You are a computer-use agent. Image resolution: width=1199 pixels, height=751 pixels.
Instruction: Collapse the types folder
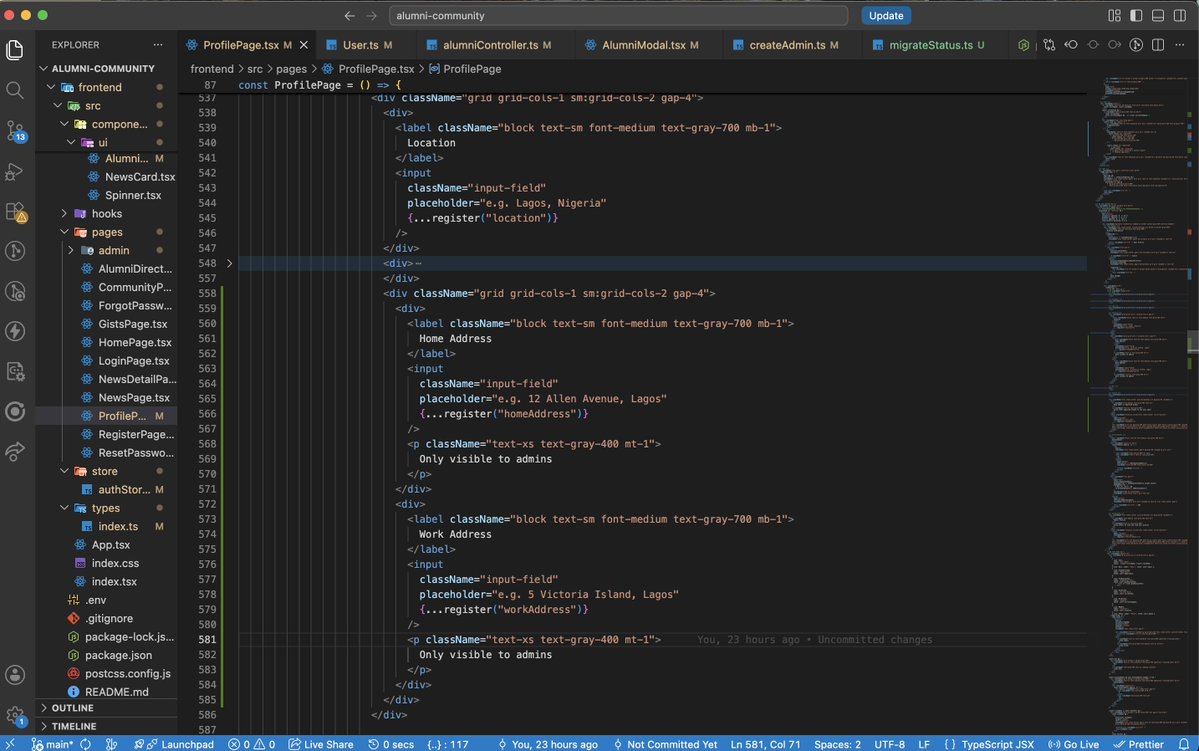tap(64, 508)
